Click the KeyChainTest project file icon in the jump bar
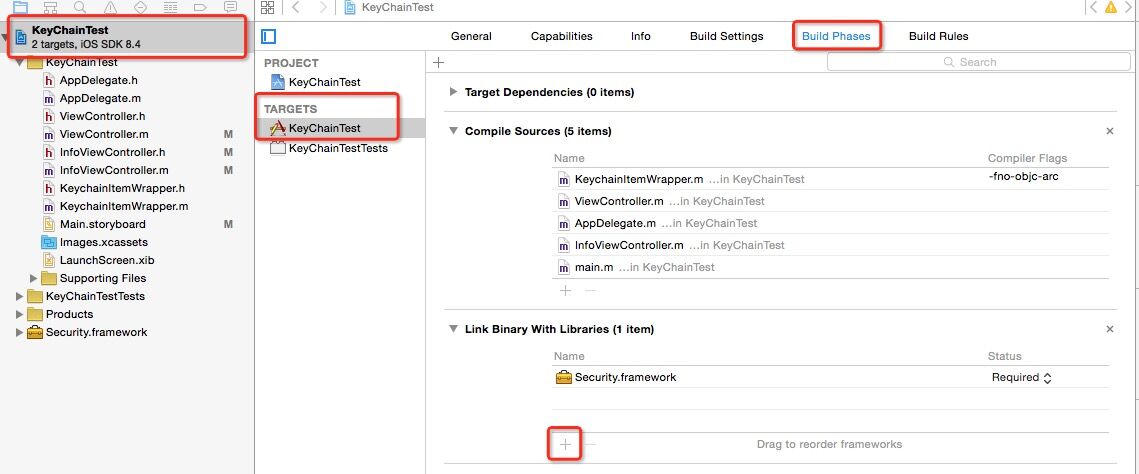The height and width of the screenshot is (474, 1139). click(x=350, y=7)
